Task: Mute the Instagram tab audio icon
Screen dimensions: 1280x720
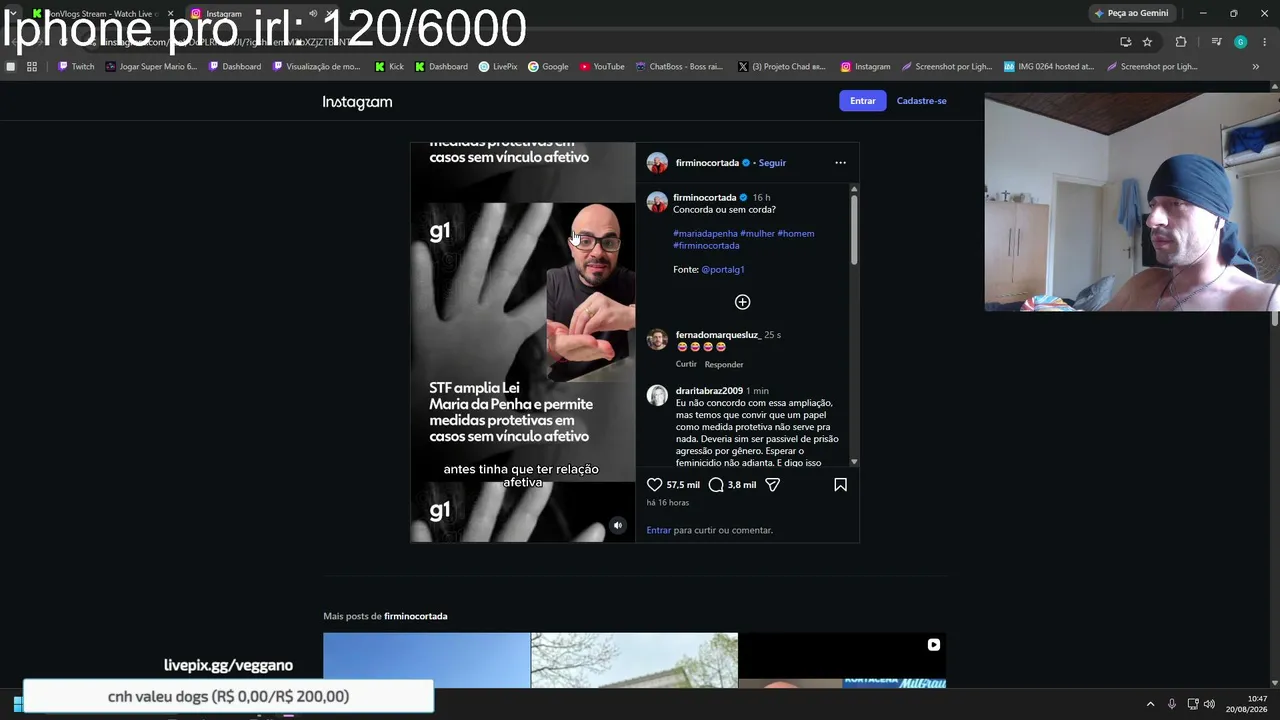Action: point(313,14)
